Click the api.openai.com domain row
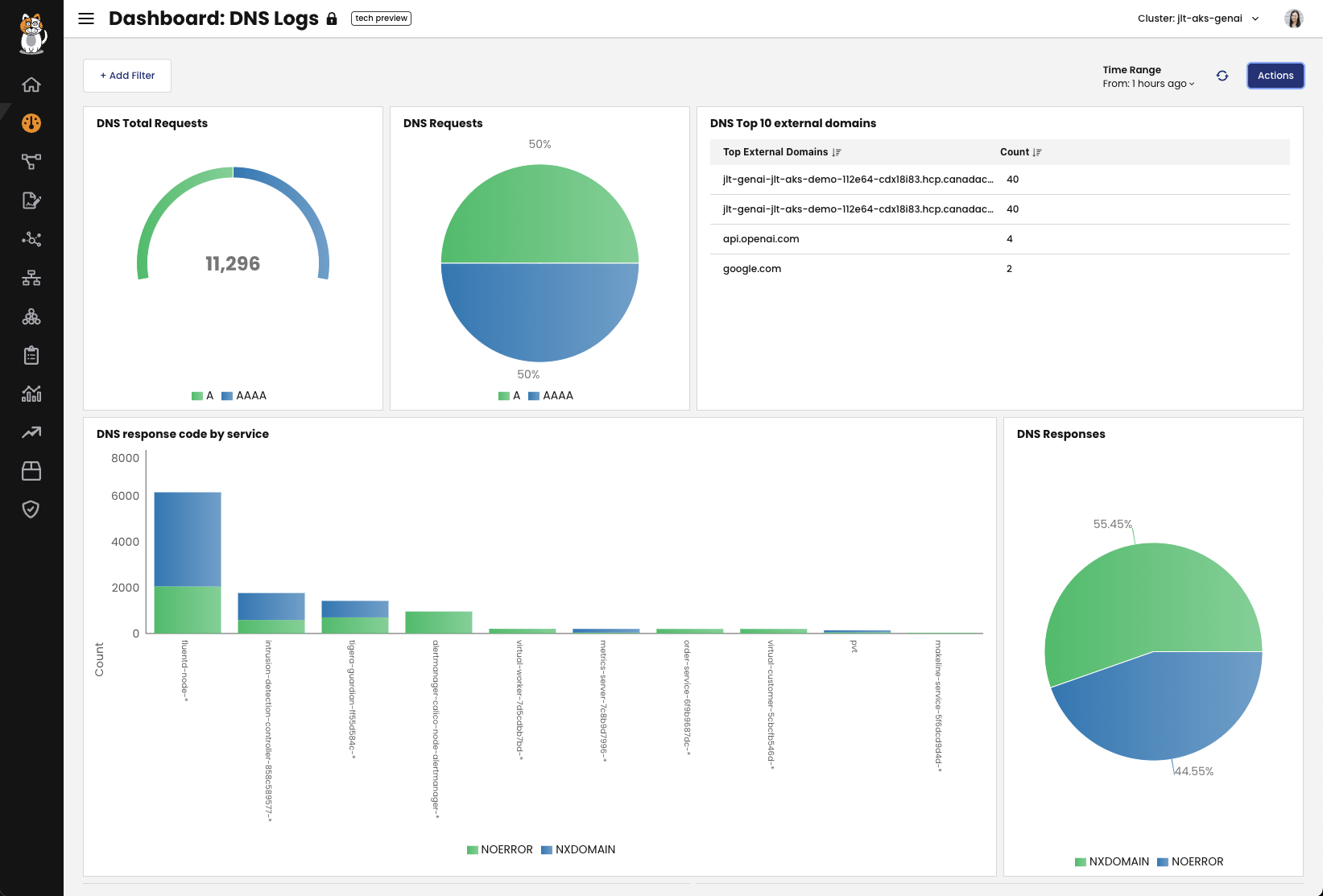The width and height of the screenshot is (1323, 896). (x=1000, y=239)
